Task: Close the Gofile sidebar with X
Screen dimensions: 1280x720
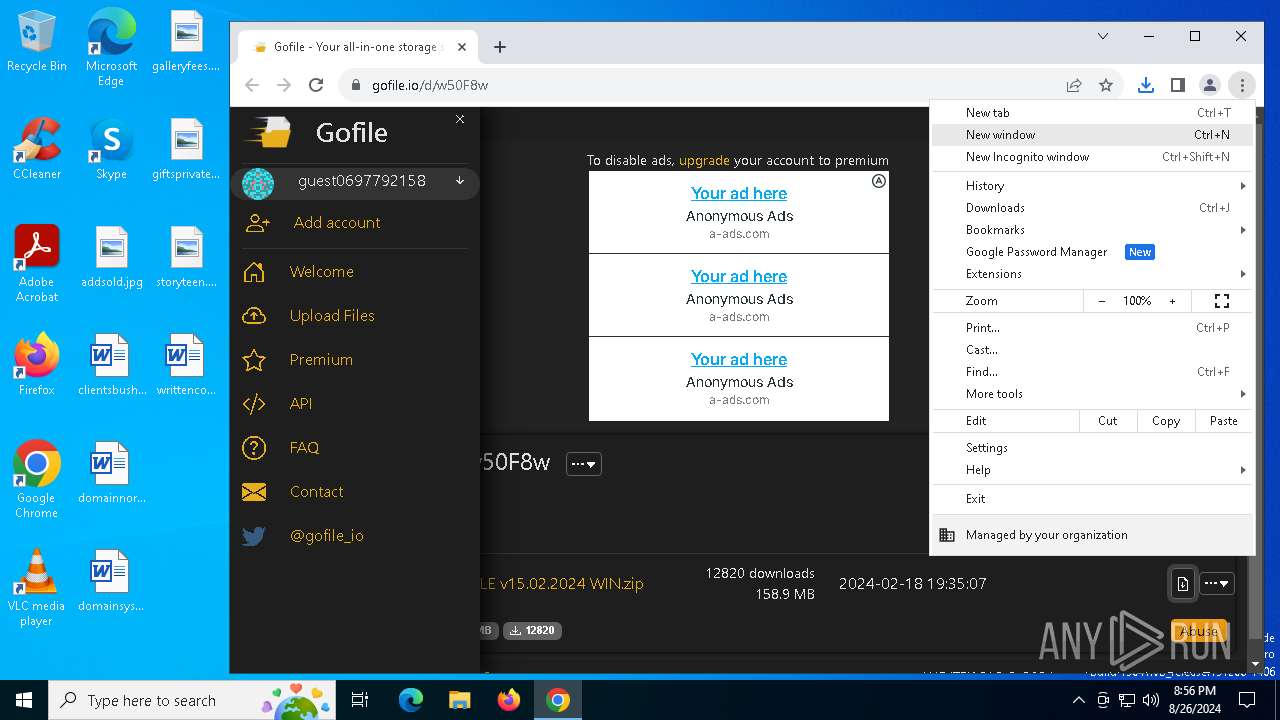Action: coord(460,119)
